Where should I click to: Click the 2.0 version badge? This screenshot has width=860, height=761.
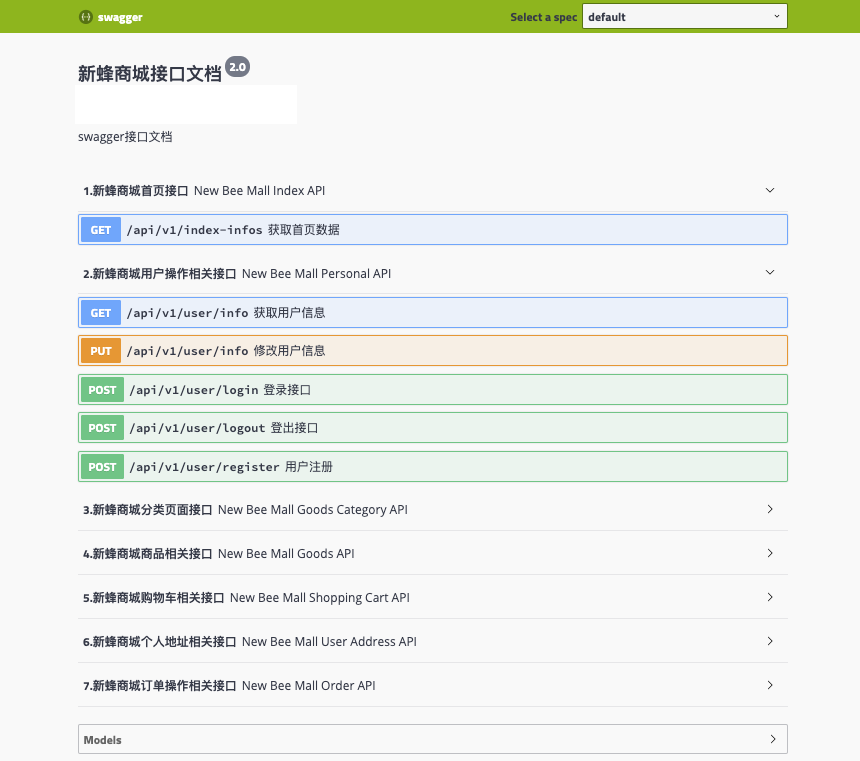(x=237, y=67)
